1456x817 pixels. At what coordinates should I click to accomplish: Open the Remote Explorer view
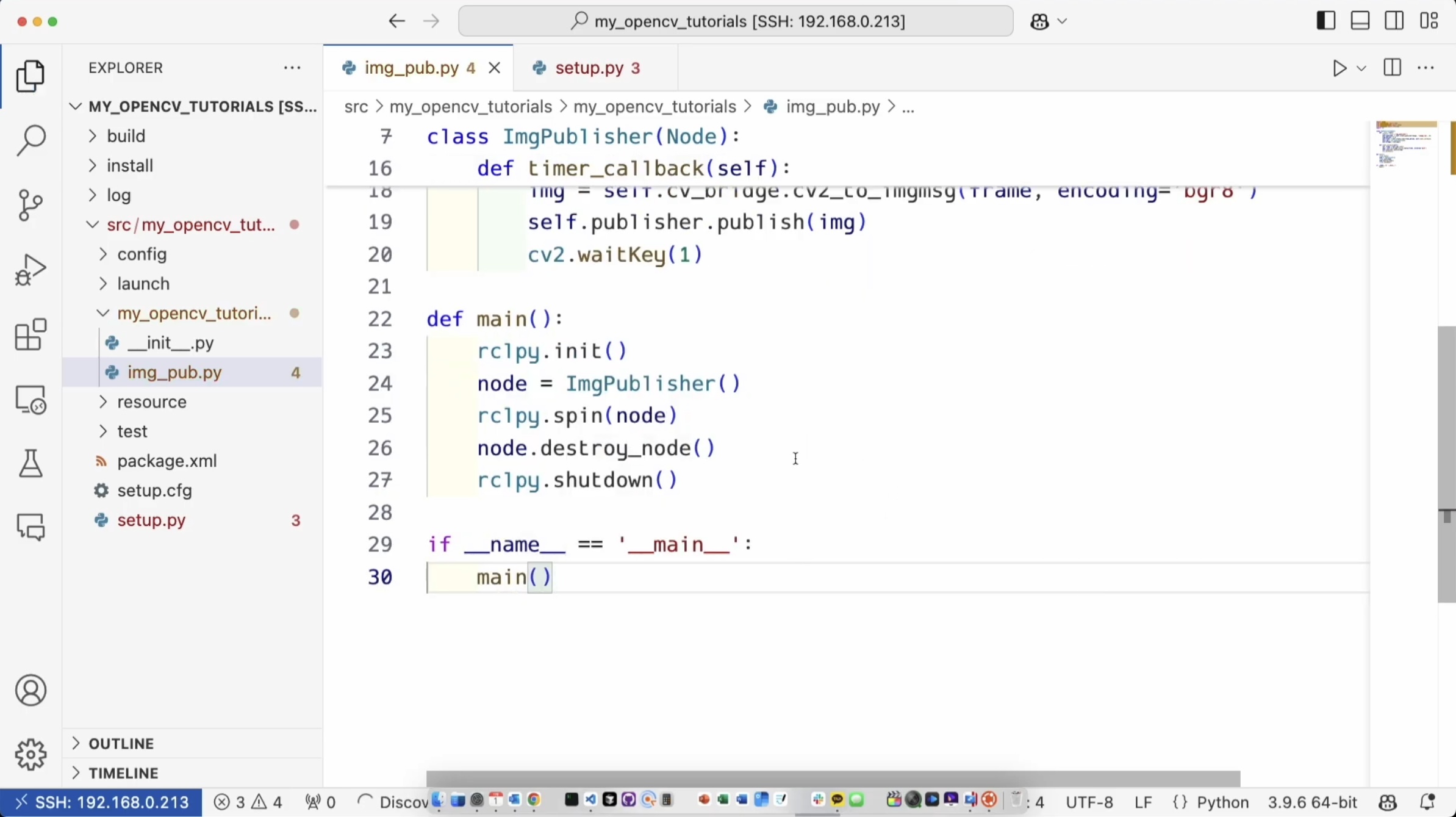[30, 400]
